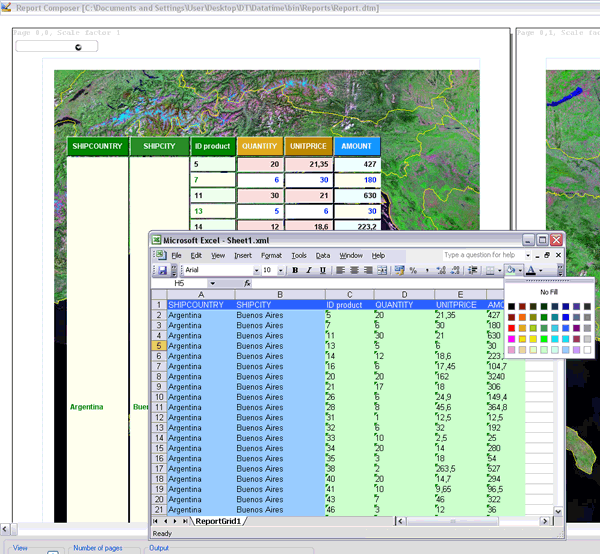Click the SHIPCOUNTRY header in the report
This screenshot has width=600, height=554.
pyautogui.click(x=97, y=146)
